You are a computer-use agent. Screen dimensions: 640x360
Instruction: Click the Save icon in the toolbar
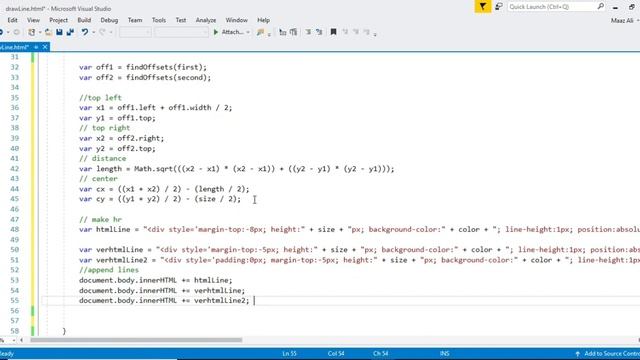click(x=59, y=32)
